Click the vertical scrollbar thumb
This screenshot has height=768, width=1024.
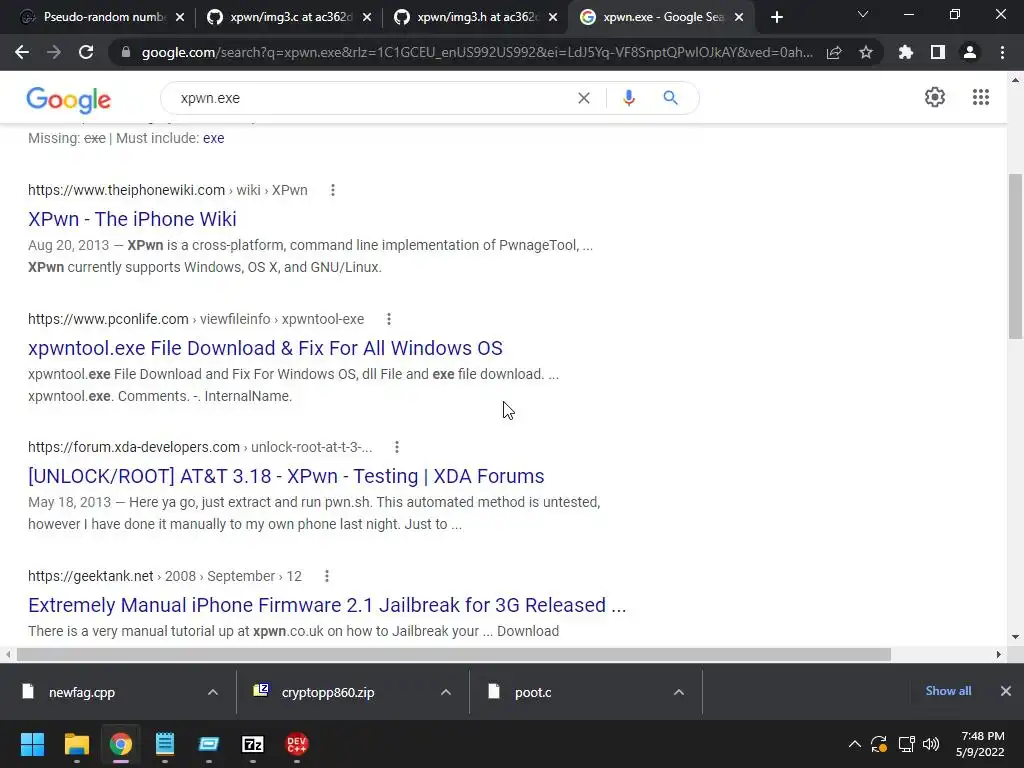tap(1015, 256)
